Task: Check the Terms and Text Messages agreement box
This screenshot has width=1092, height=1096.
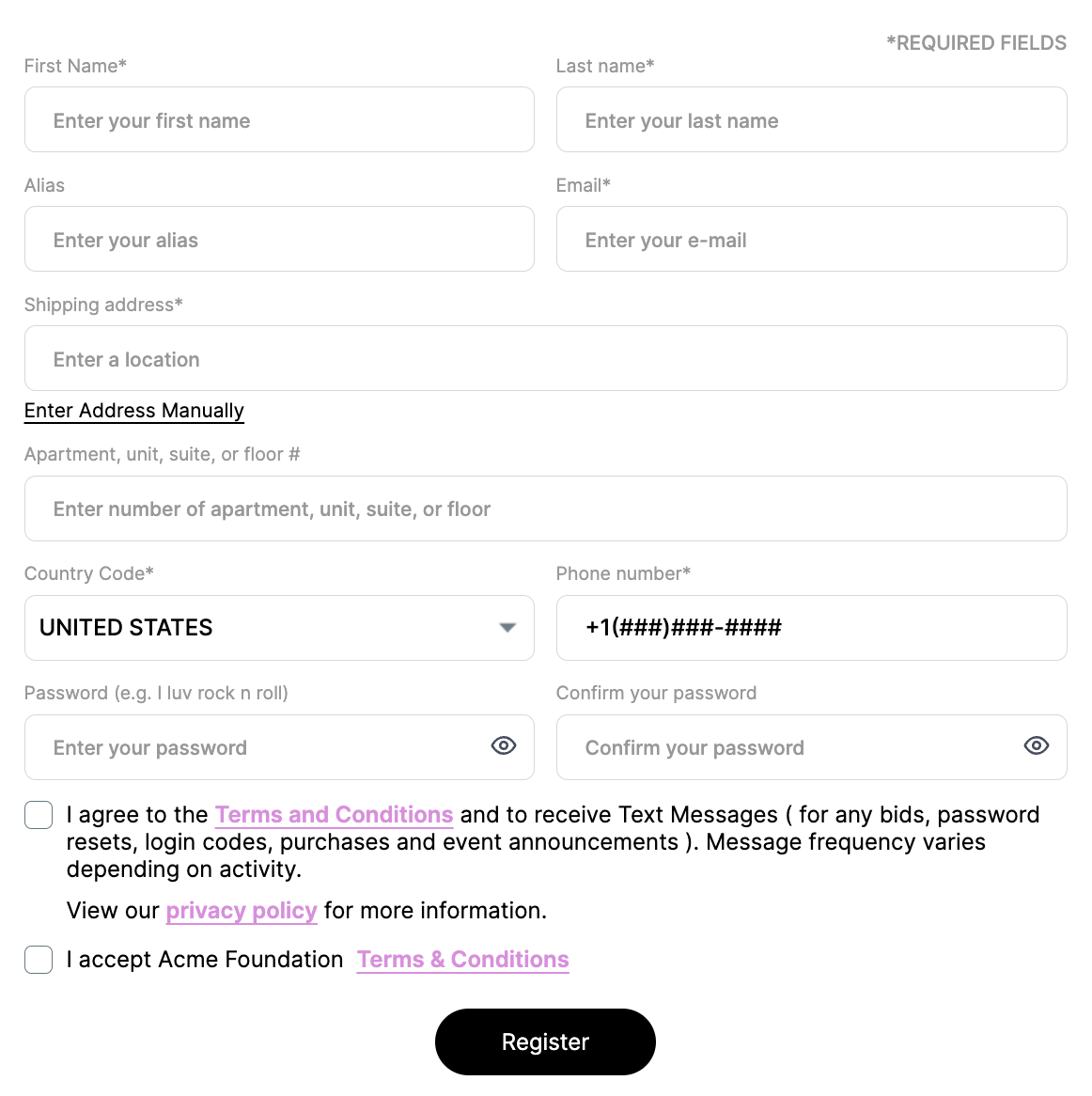Action: click(x=38, y=815)
